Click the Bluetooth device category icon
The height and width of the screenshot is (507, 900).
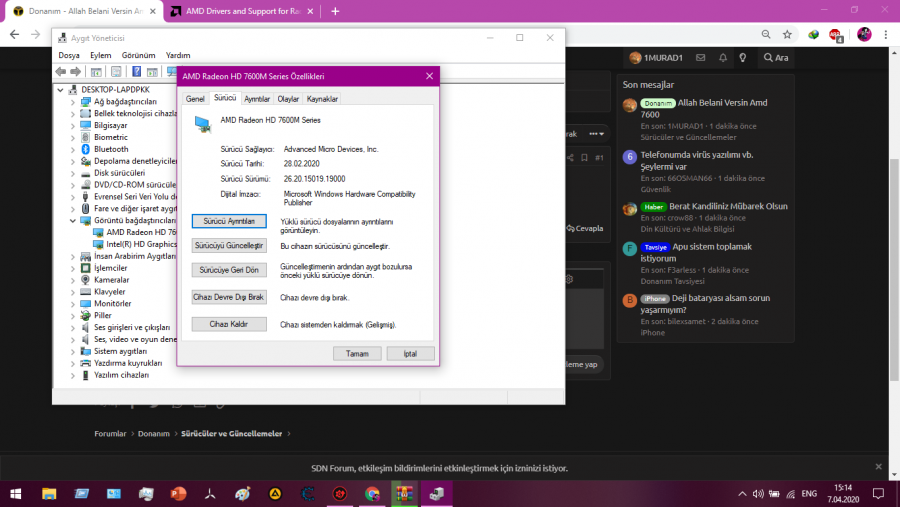pos(86,149)
